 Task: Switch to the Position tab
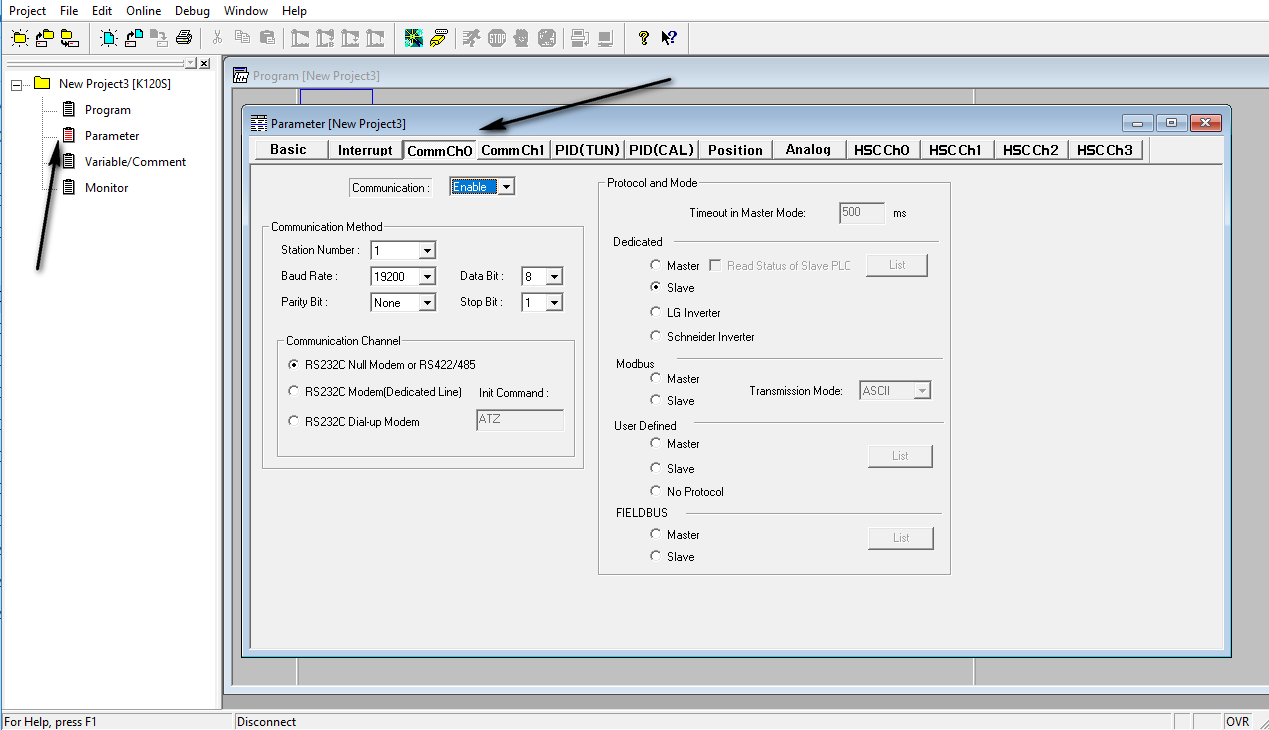point(735,150)
